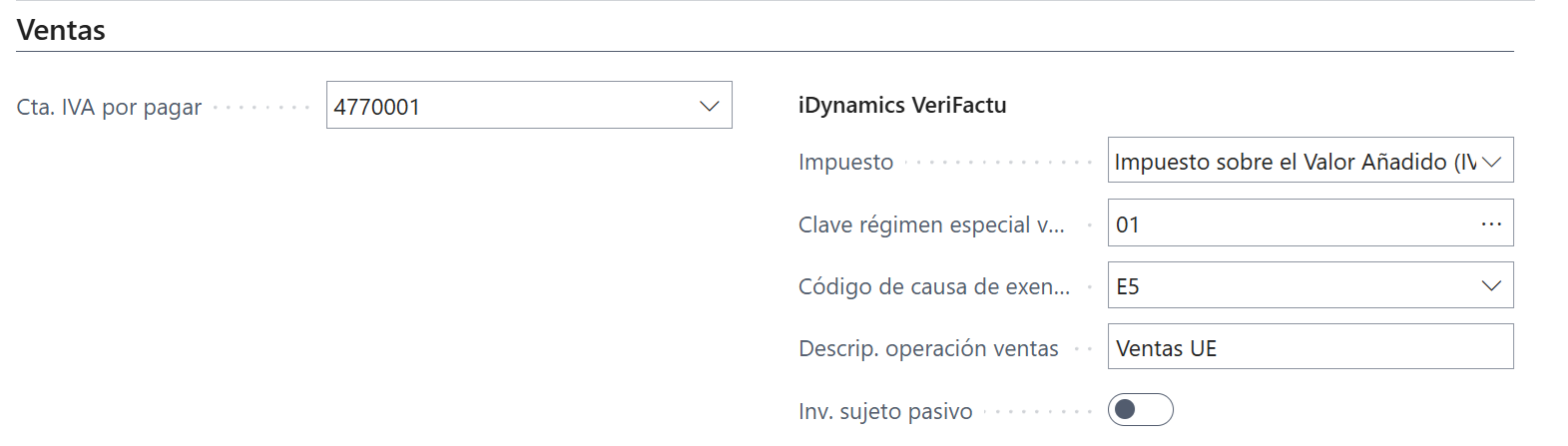This screenshot has height=446, width=1568.
Task: Place cursor on the Ventas UE text
Action: 1166,348
